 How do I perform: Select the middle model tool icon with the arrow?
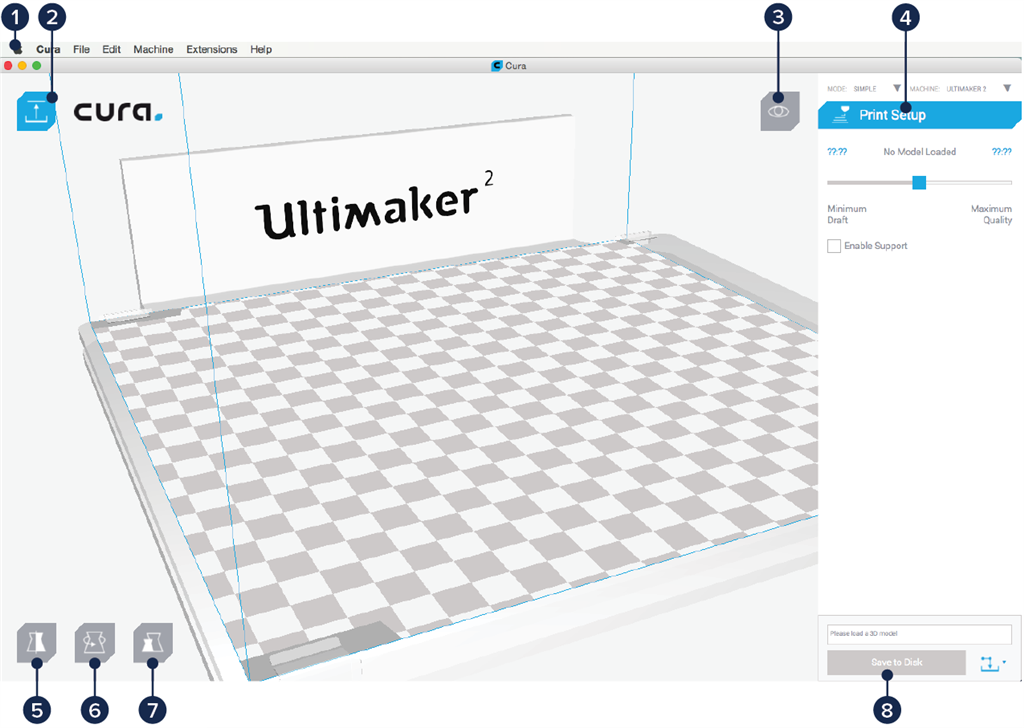(95, 643)
